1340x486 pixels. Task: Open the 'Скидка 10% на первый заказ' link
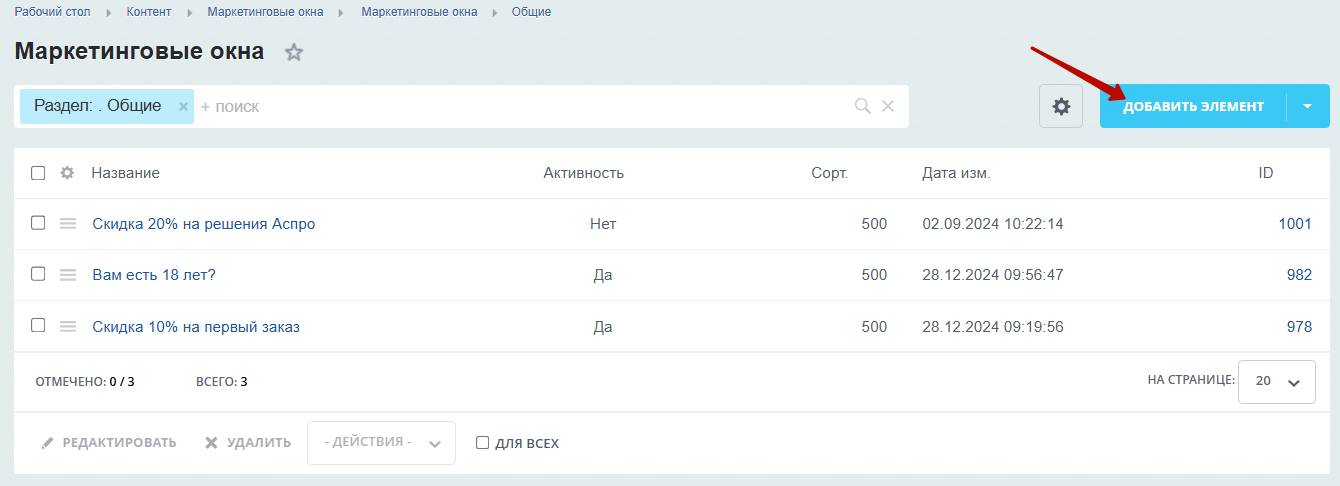[x=196, y=326]
